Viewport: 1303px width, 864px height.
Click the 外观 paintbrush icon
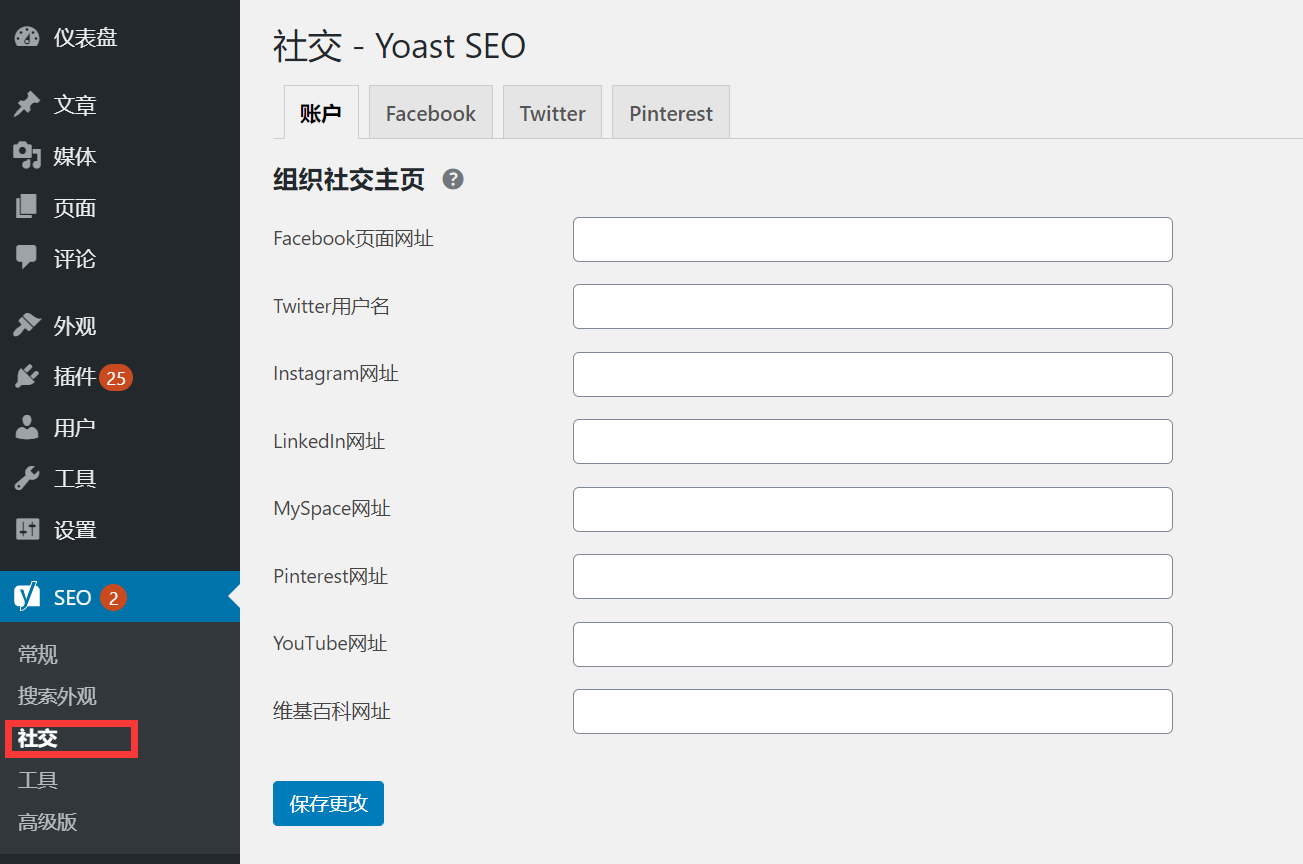(27, 326)
